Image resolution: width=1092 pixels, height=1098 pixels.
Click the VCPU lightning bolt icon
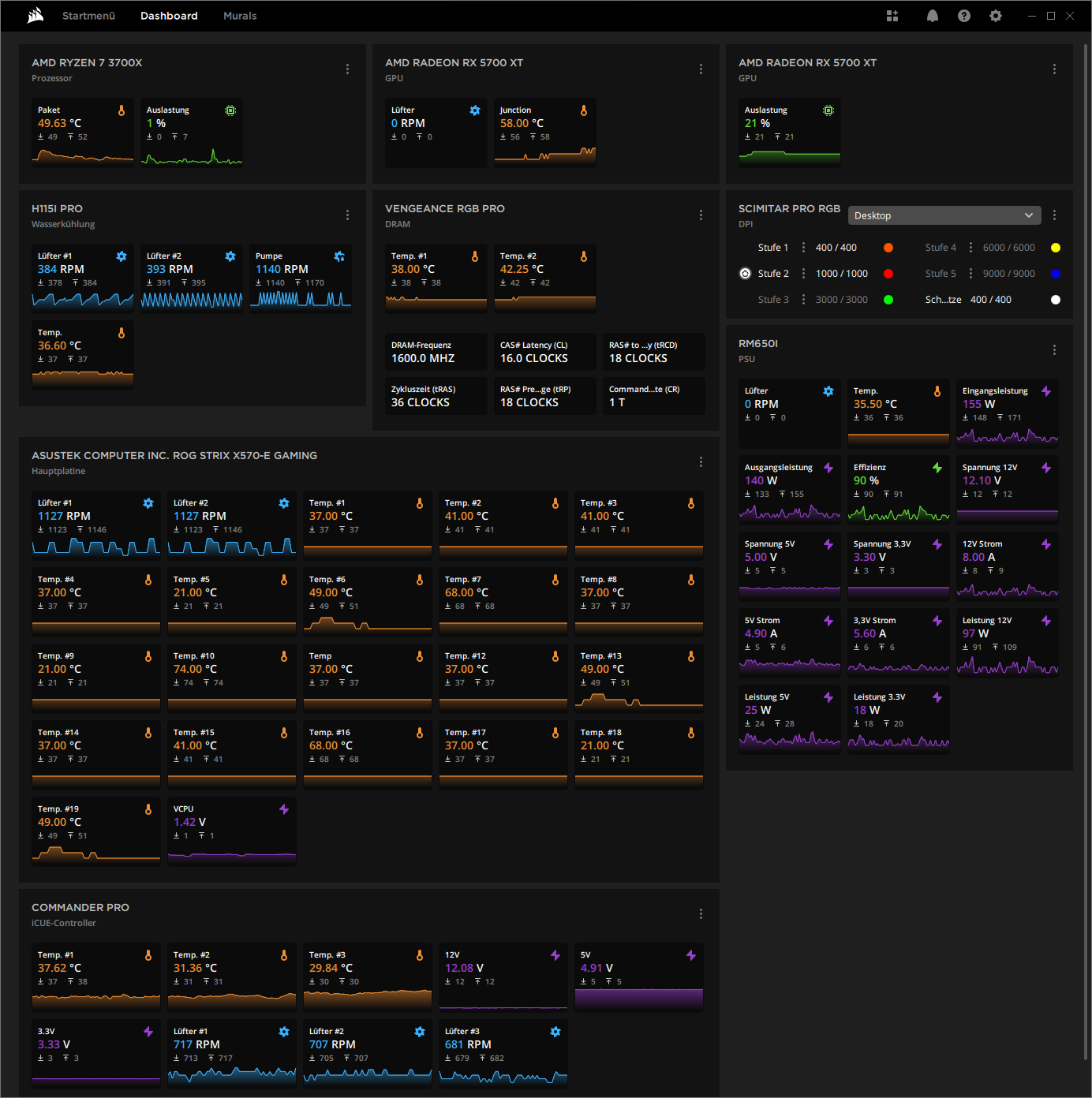(x=284, y=810)
